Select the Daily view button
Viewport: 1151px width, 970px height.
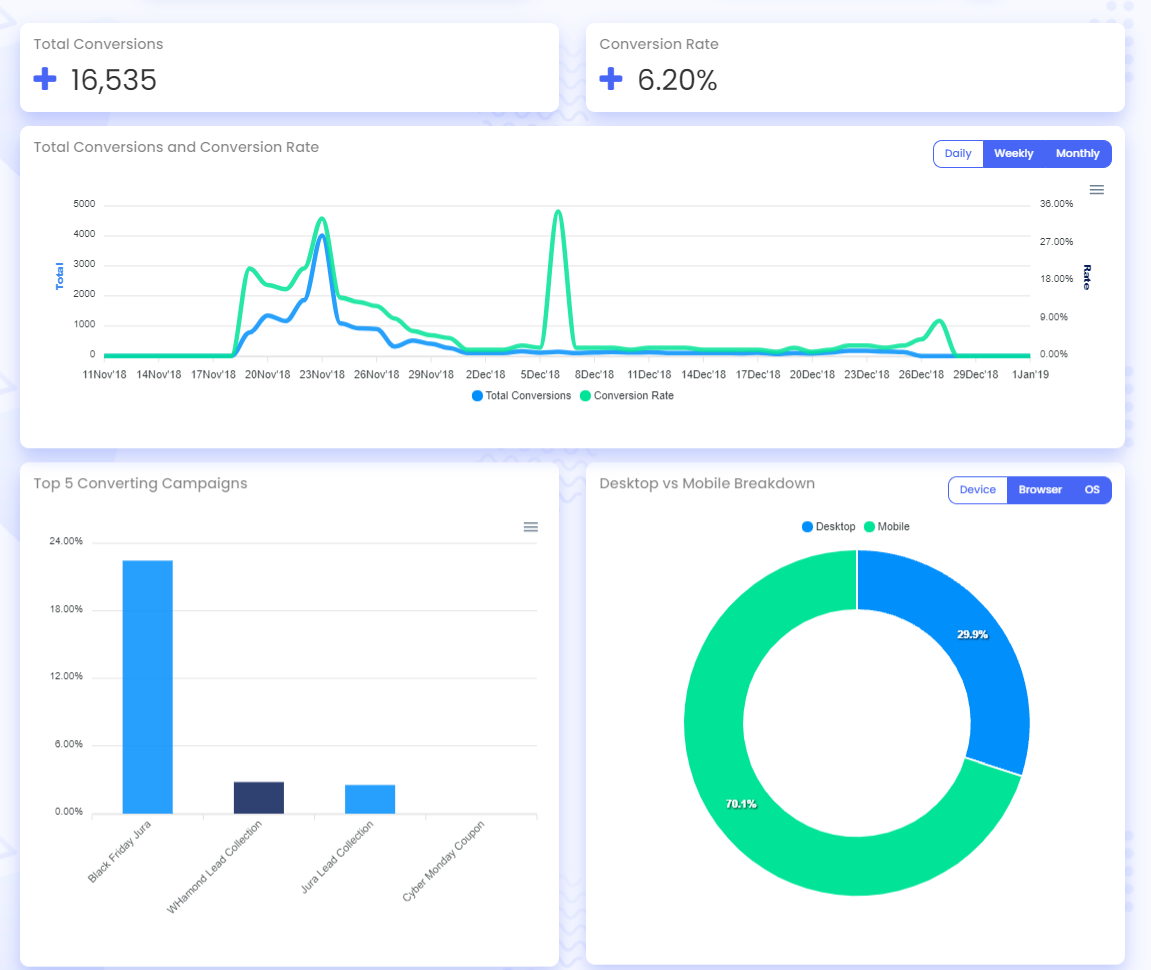[958, 153]
